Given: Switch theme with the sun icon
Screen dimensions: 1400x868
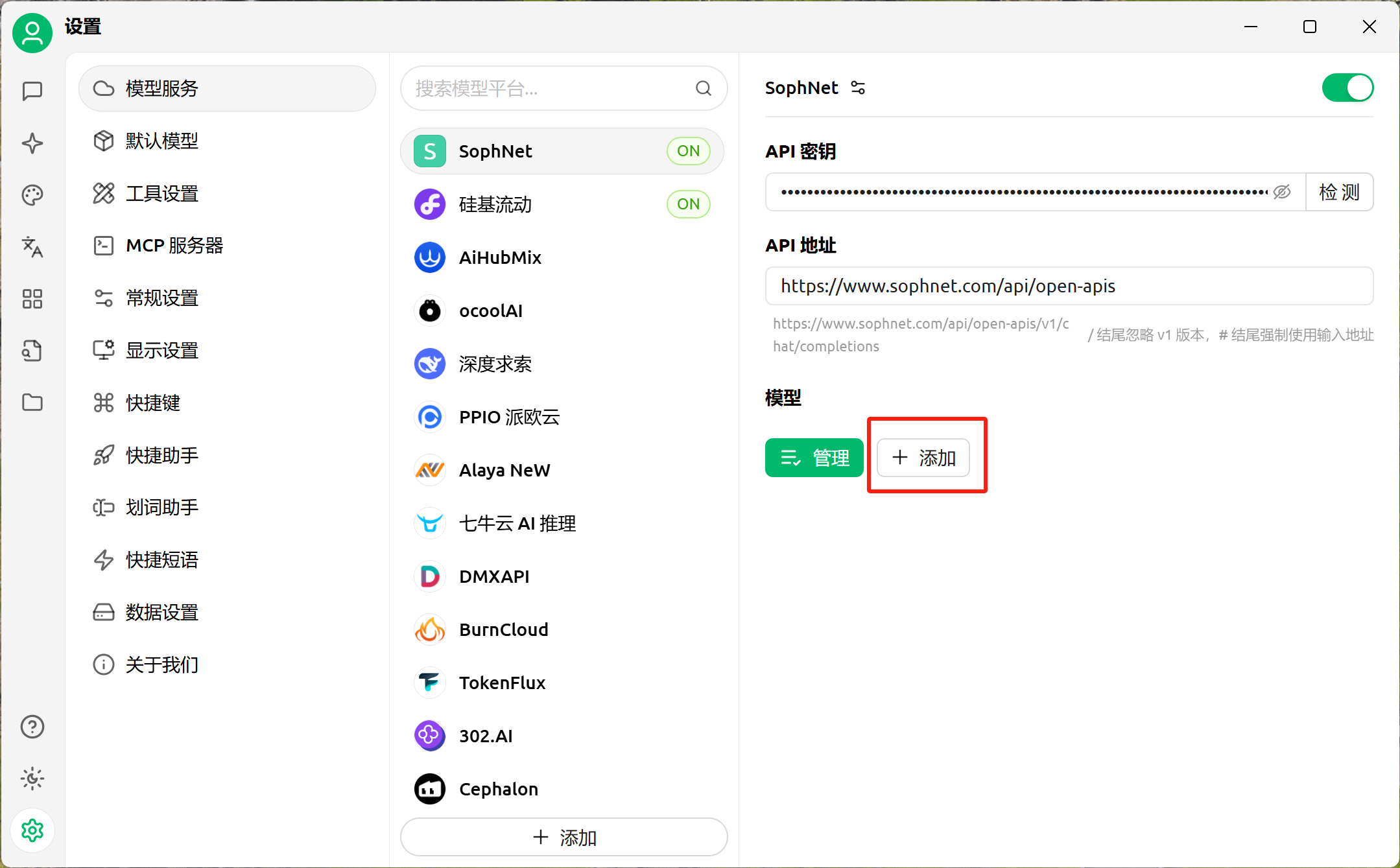Looking at the screenshot, I should tap(32, 779).
